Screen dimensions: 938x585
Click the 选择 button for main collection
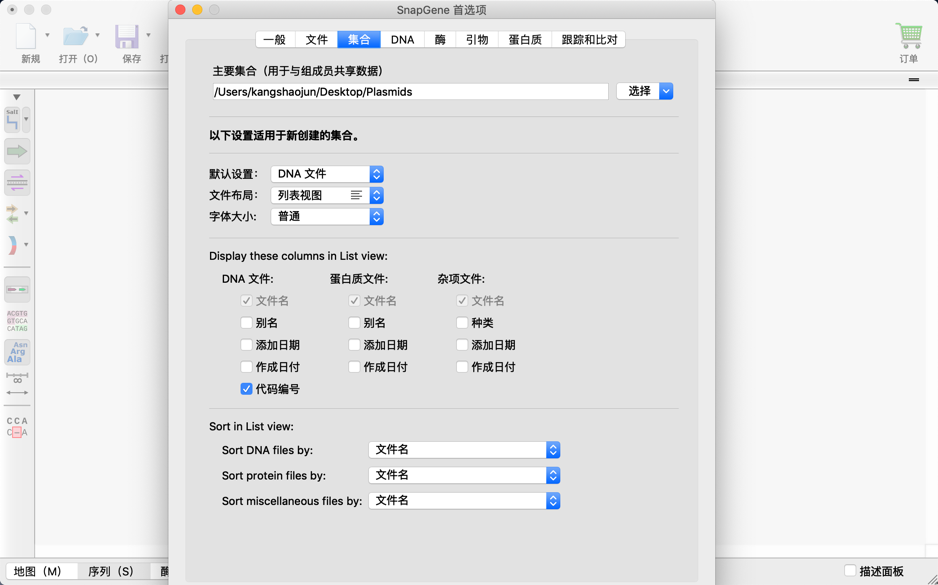(638, 91)
